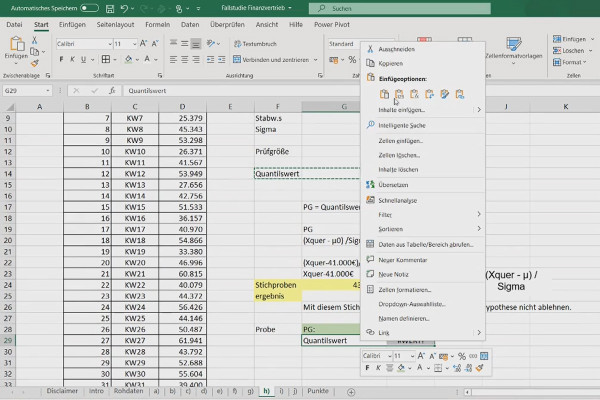
Task: Expand the Sortieren submenu
Action: (423, 229)
